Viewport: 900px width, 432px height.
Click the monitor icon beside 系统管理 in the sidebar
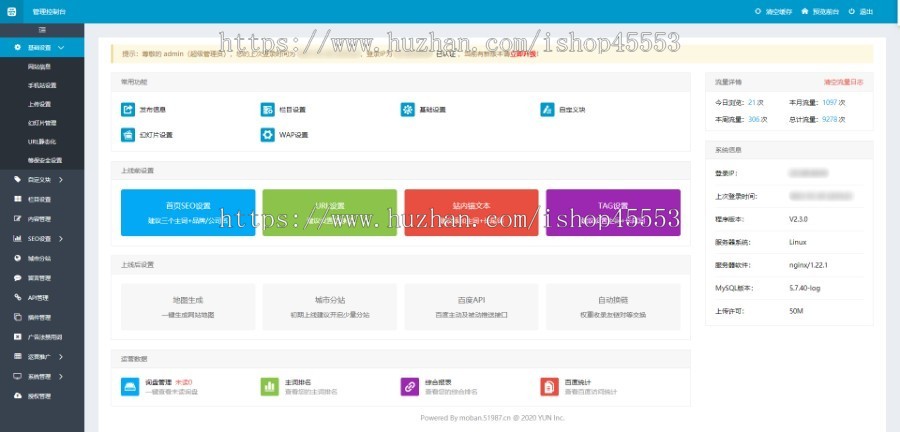(x=18, y=376)
